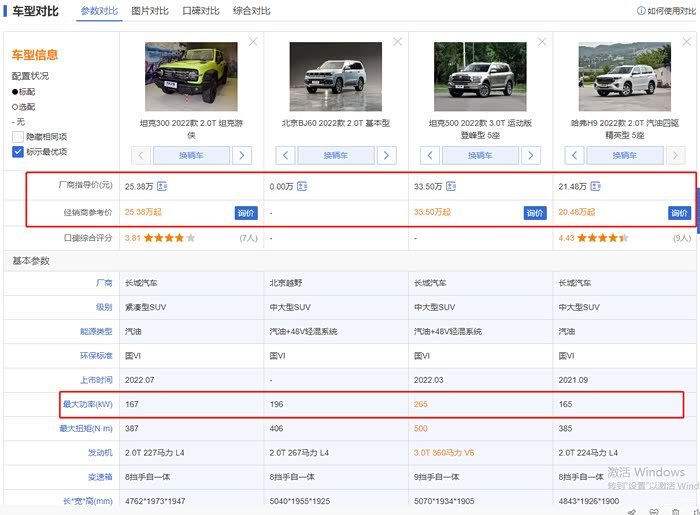700x515 pixels.
Task: Switch to the 口碑对比 tab
Action: tap(201, 11)
